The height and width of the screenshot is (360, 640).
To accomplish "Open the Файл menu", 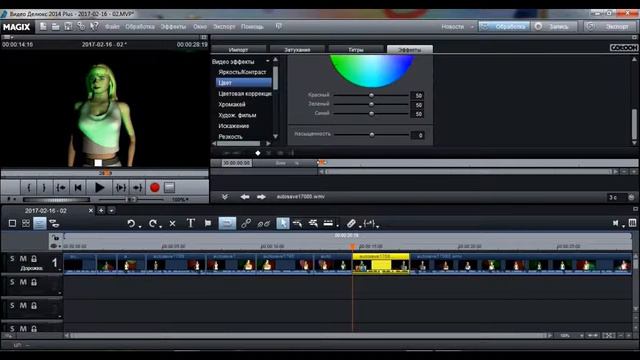I will [112, 27].
